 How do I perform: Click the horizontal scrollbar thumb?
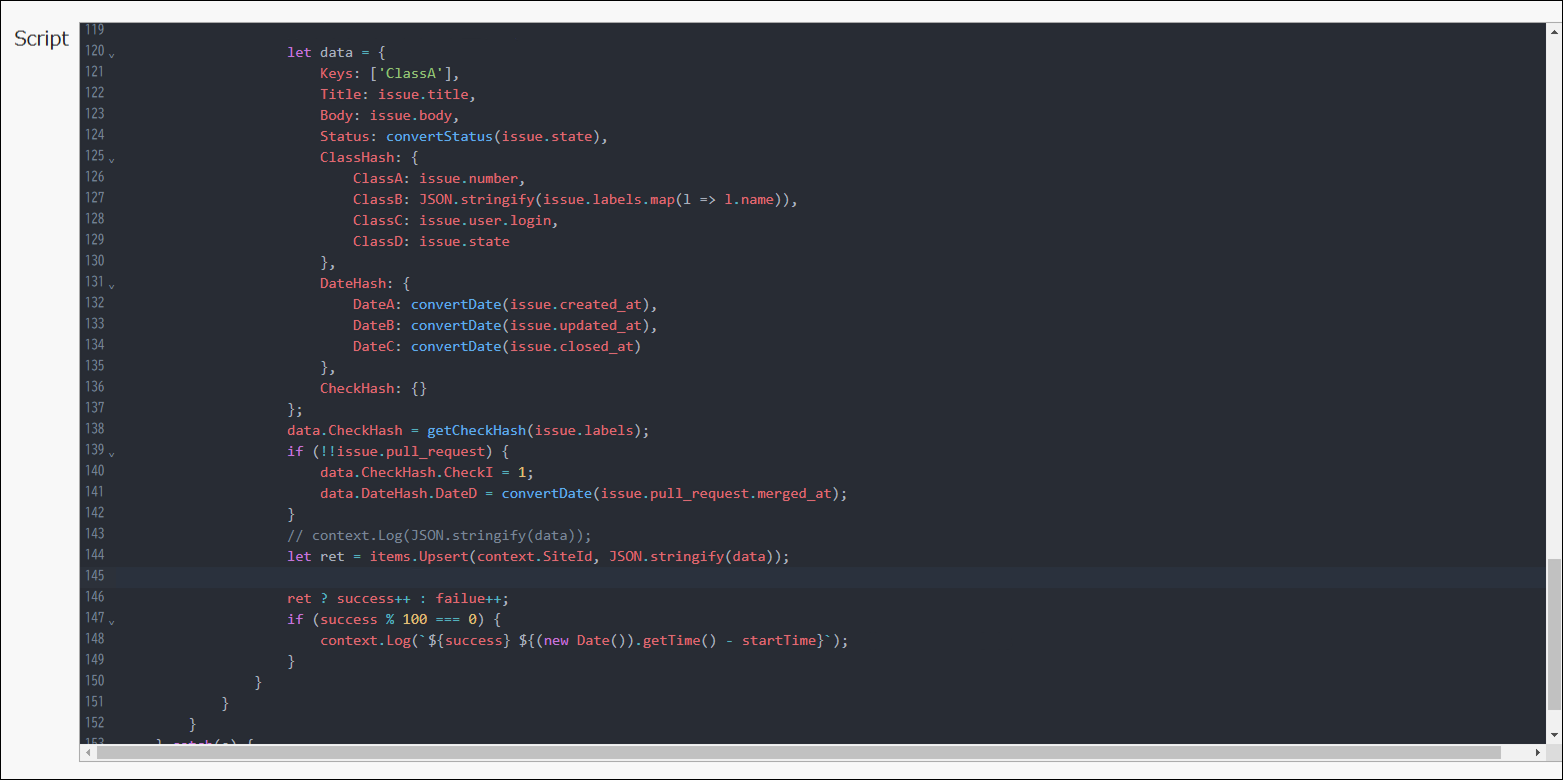[799, 752]
